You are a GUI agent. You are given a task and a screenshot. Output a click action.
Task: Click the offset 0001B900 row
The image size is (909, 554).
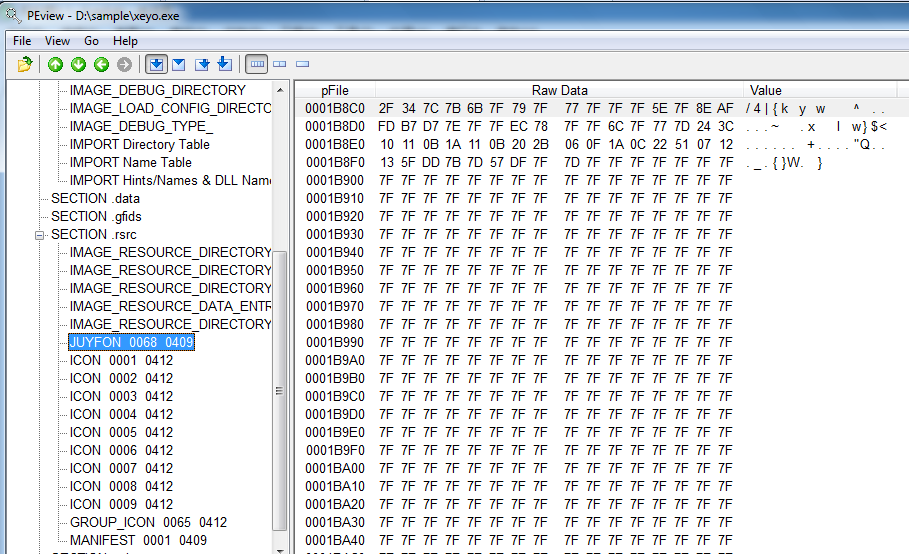tap(602, 180)
